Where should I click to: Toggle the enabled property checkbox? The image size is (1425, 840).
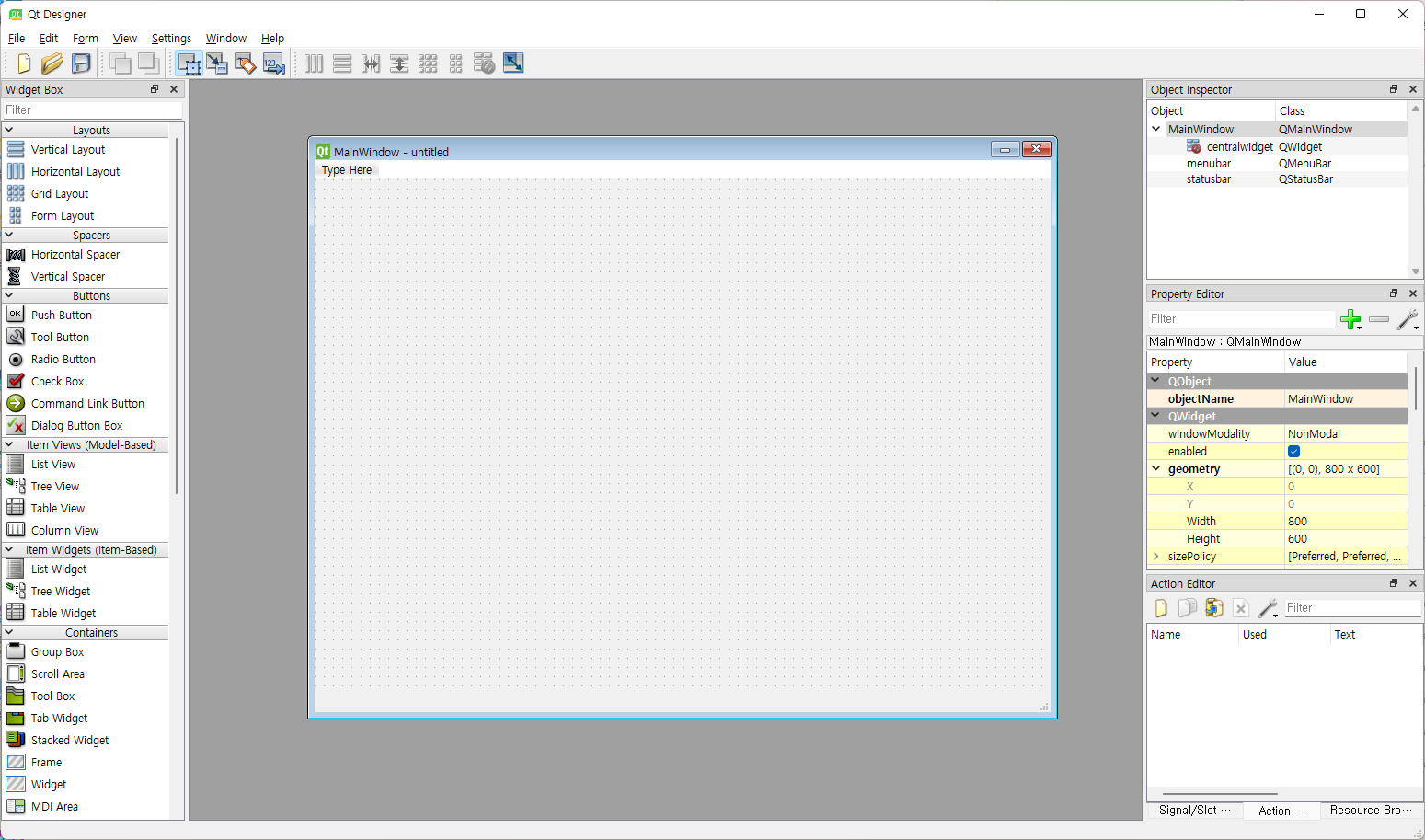[1293, 452]
